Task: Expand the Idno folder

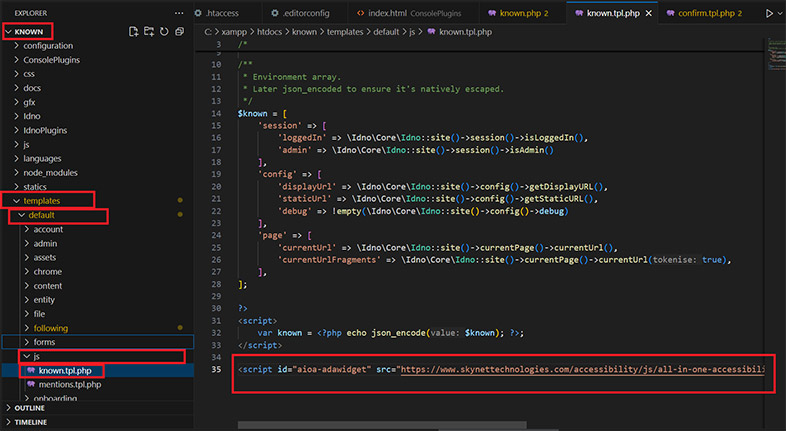Action: coord(32,116)
